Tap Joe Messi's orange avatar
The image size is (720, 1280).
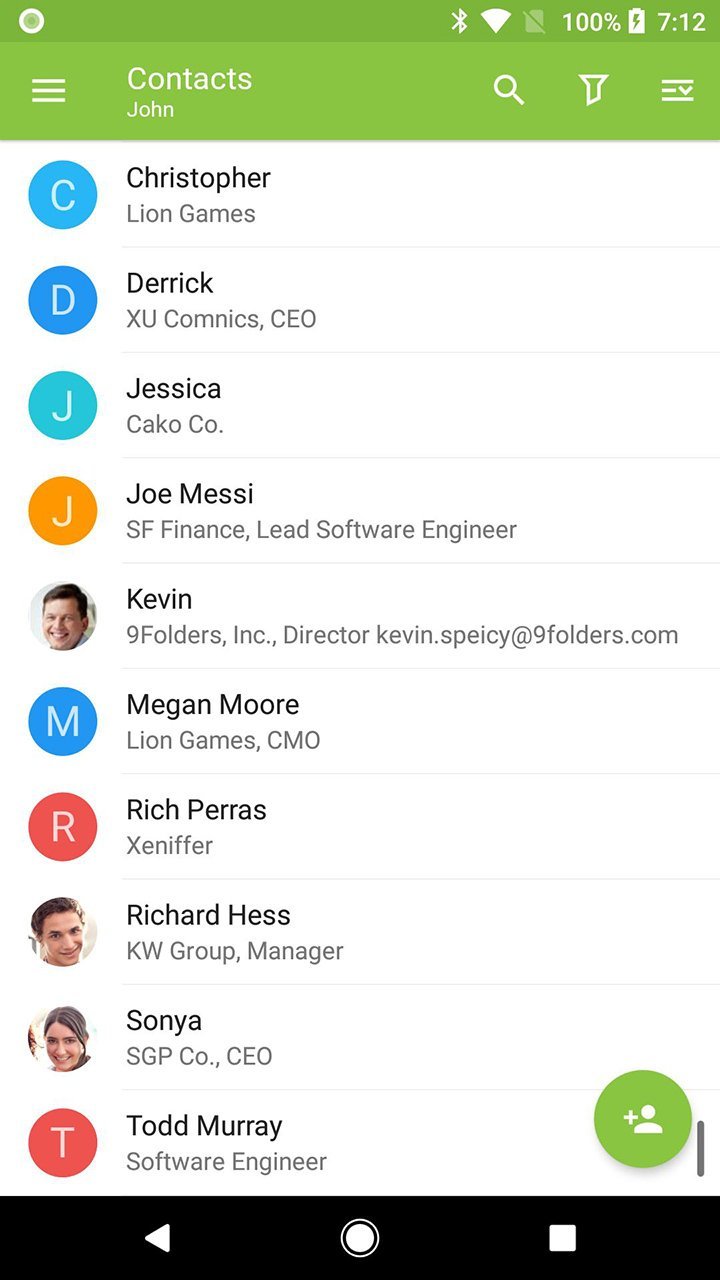pos(63,511)
